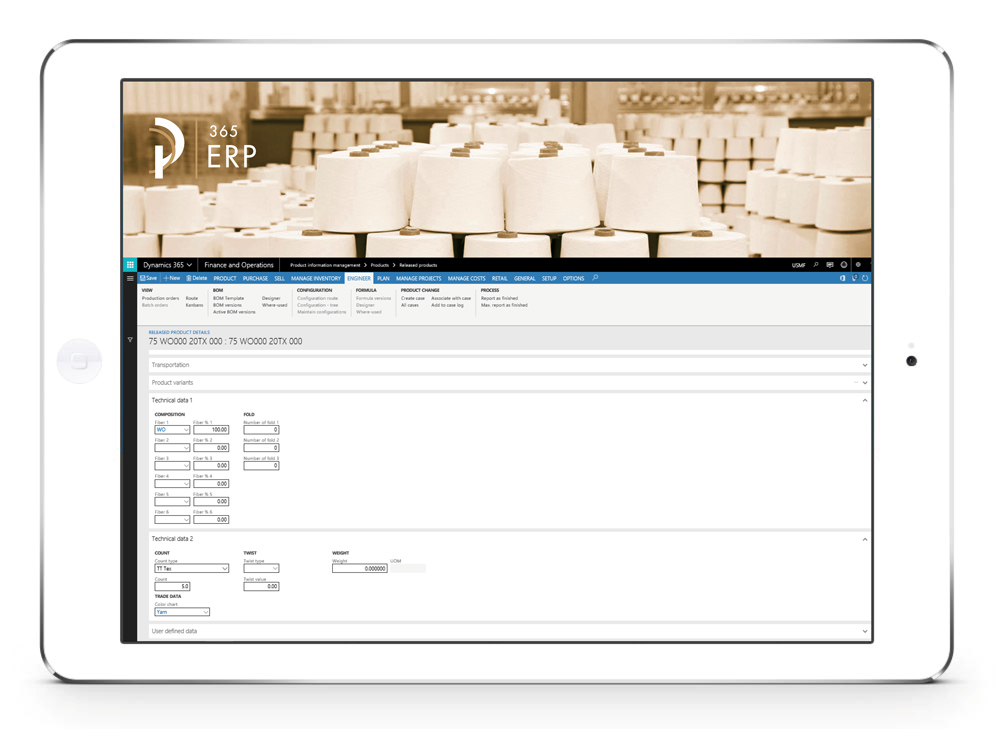The height and width of the screenshot is (729, 1000).
Task: Collapse the Technical data 1 section
Action: (x=864, y=400)
